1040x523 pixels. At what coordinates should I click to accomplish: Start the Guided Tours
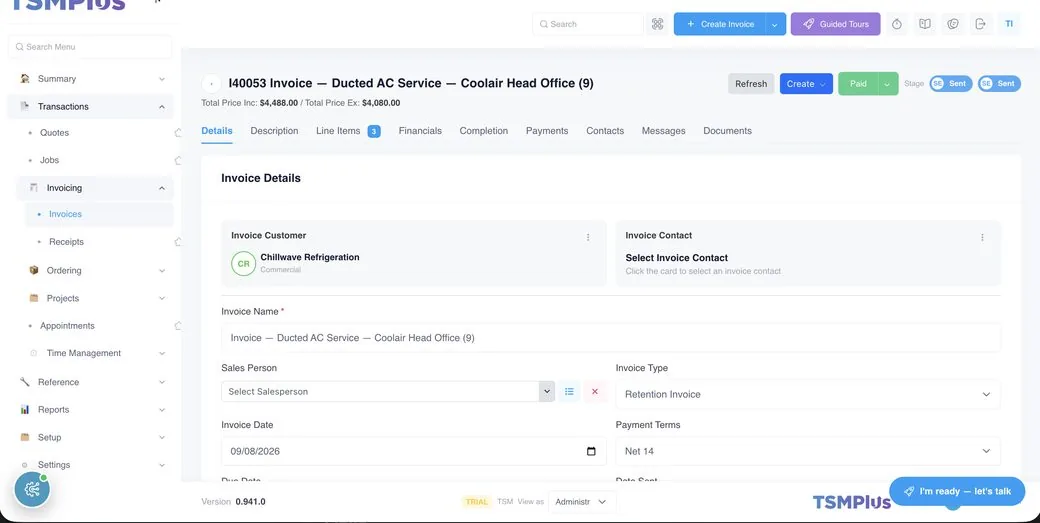tap(835, 24)
